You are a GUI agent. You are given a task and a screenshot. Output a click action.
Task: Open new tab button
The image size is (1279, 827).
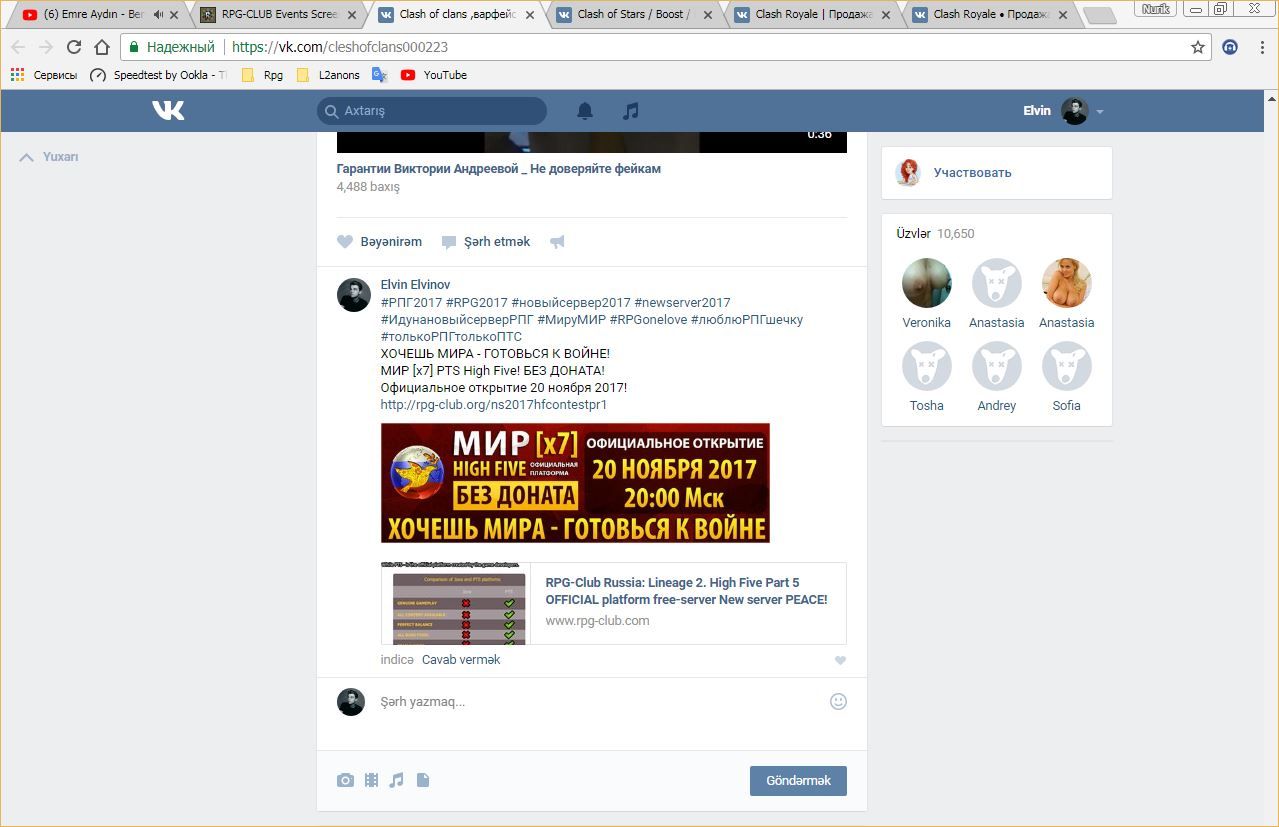1099,16
